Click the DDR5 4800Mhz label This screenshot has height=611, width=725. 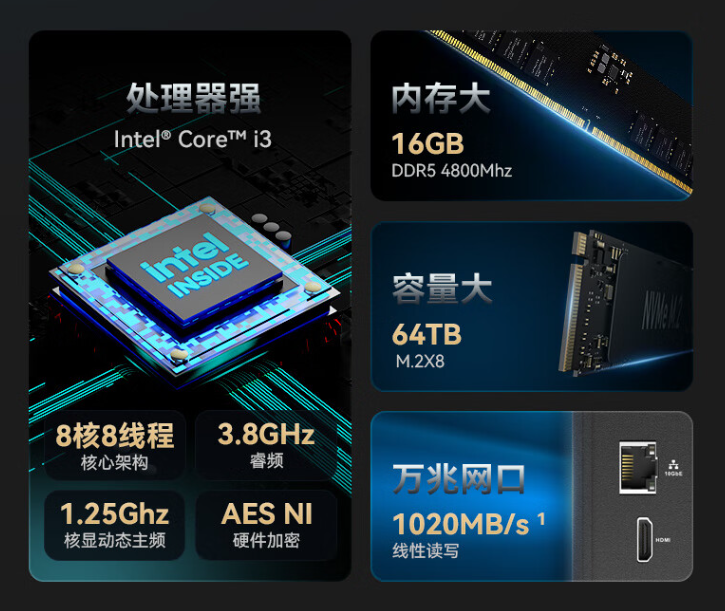(451, 171)
